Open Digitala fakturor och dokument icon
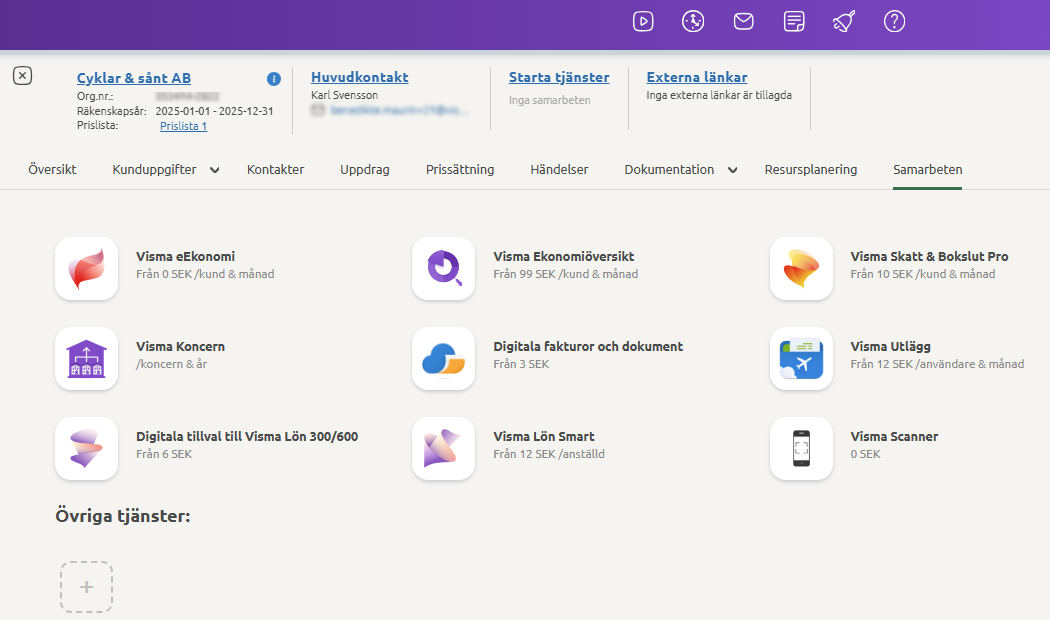Screen dimensions: 1050x620 point(443,358)
